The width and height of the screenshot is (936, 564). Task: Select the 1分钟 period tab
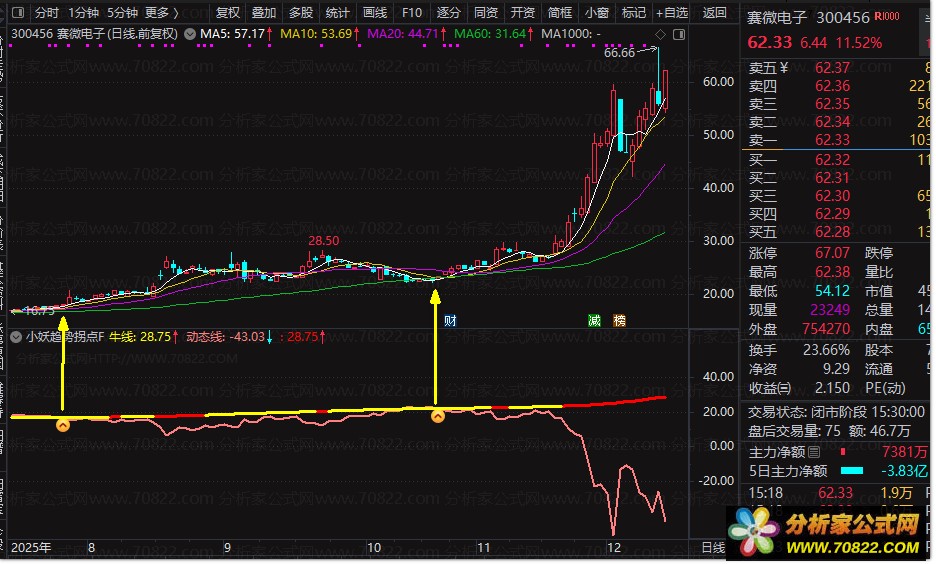pyautogui.click(x=82, y=12)
